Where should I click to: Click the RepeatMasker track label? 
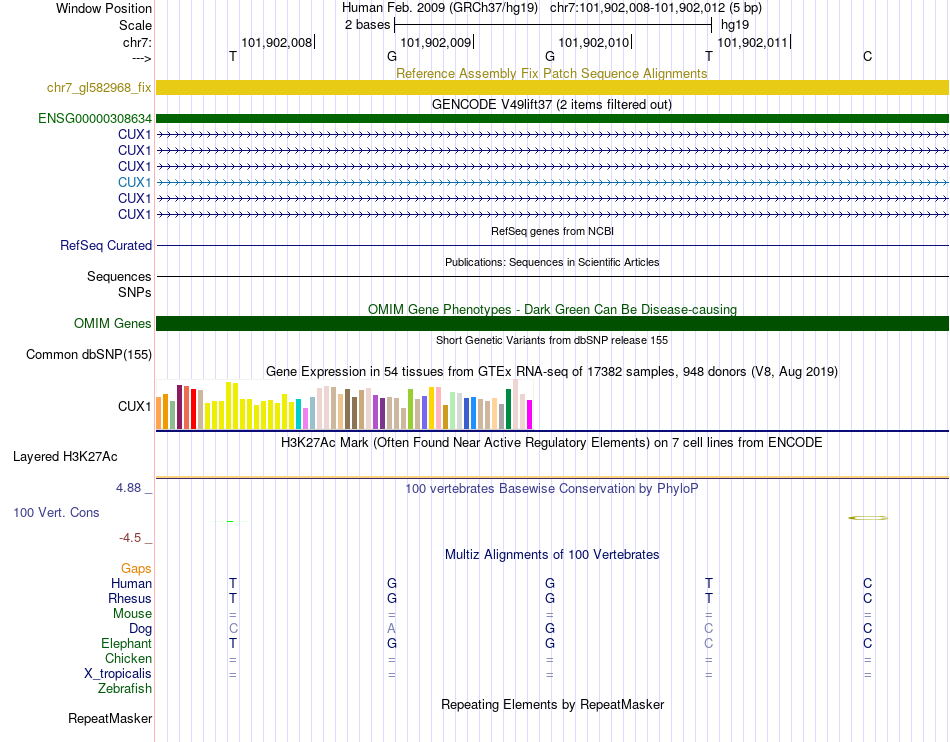[x=110, y=718]
